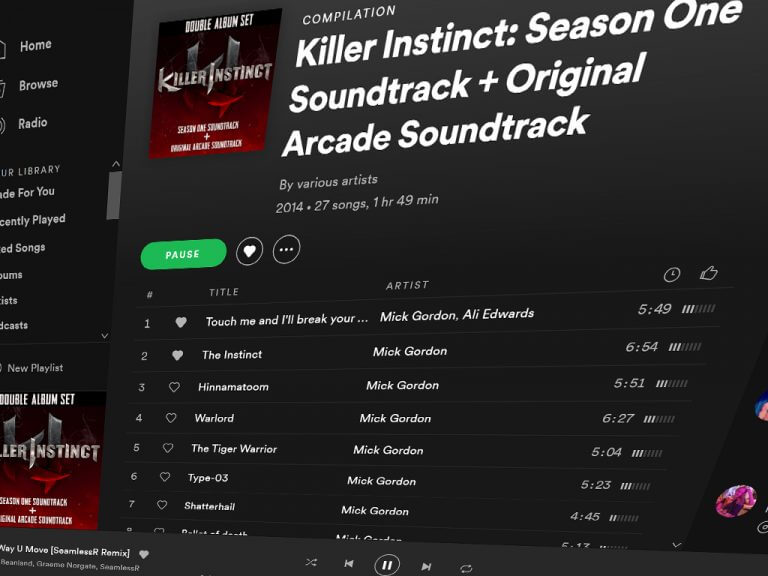
Task: Click the 6:54 duration of track 2
Action: tap(642, 347)
